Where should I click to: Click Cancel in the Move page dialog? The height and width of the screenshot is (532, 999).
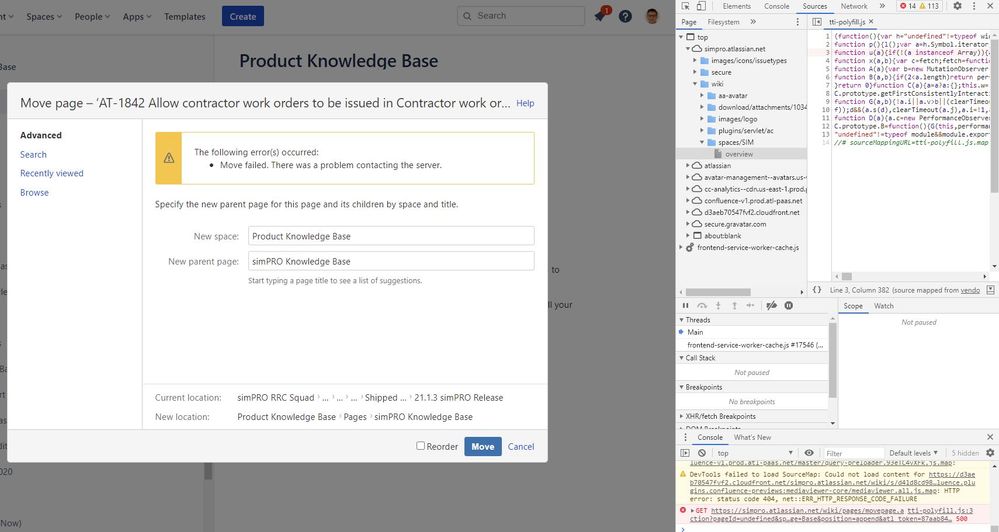(x=521, y=447)
